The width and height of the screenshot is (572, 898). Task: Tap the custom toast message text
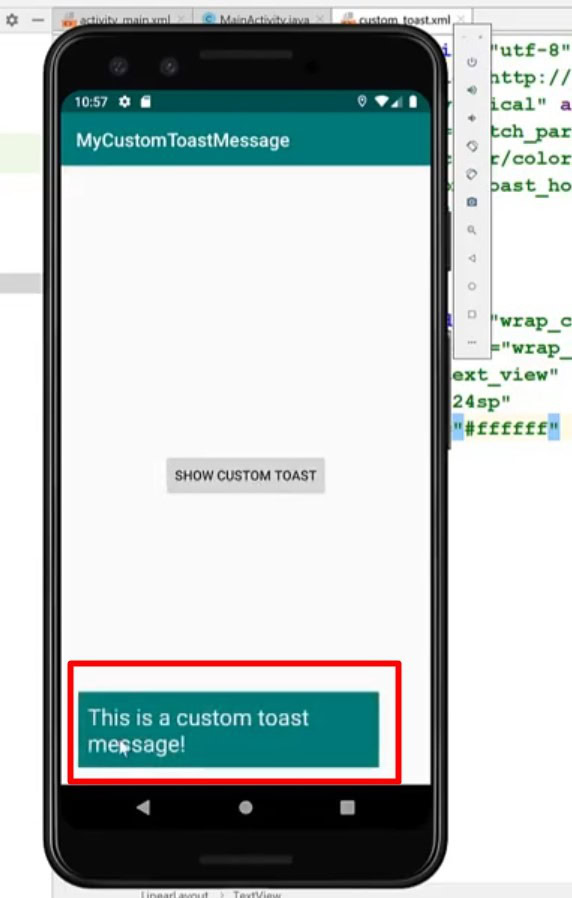(198, 731)
